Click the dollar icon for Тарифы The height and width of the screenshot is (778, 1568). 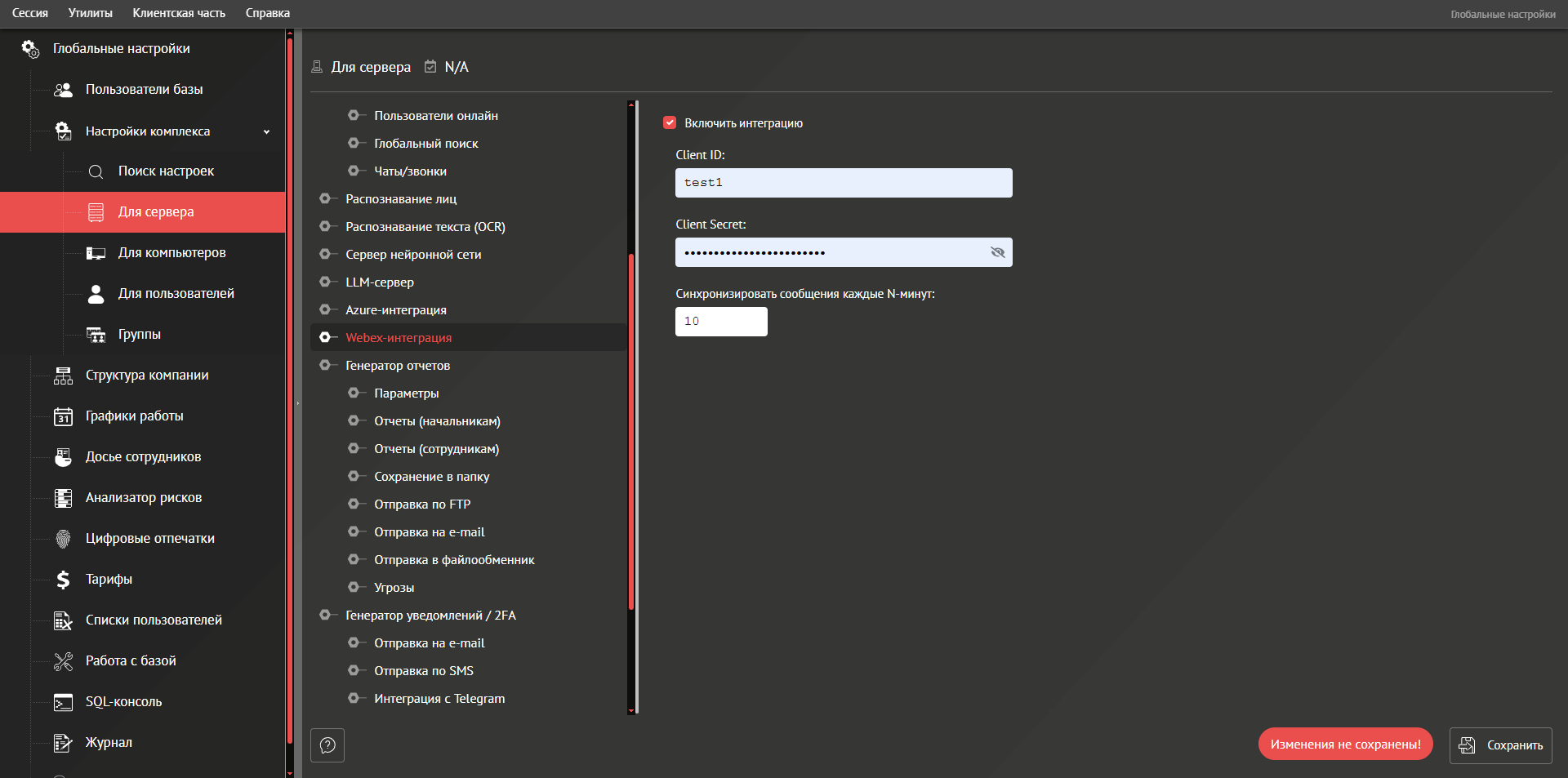[x=63, y=580]
